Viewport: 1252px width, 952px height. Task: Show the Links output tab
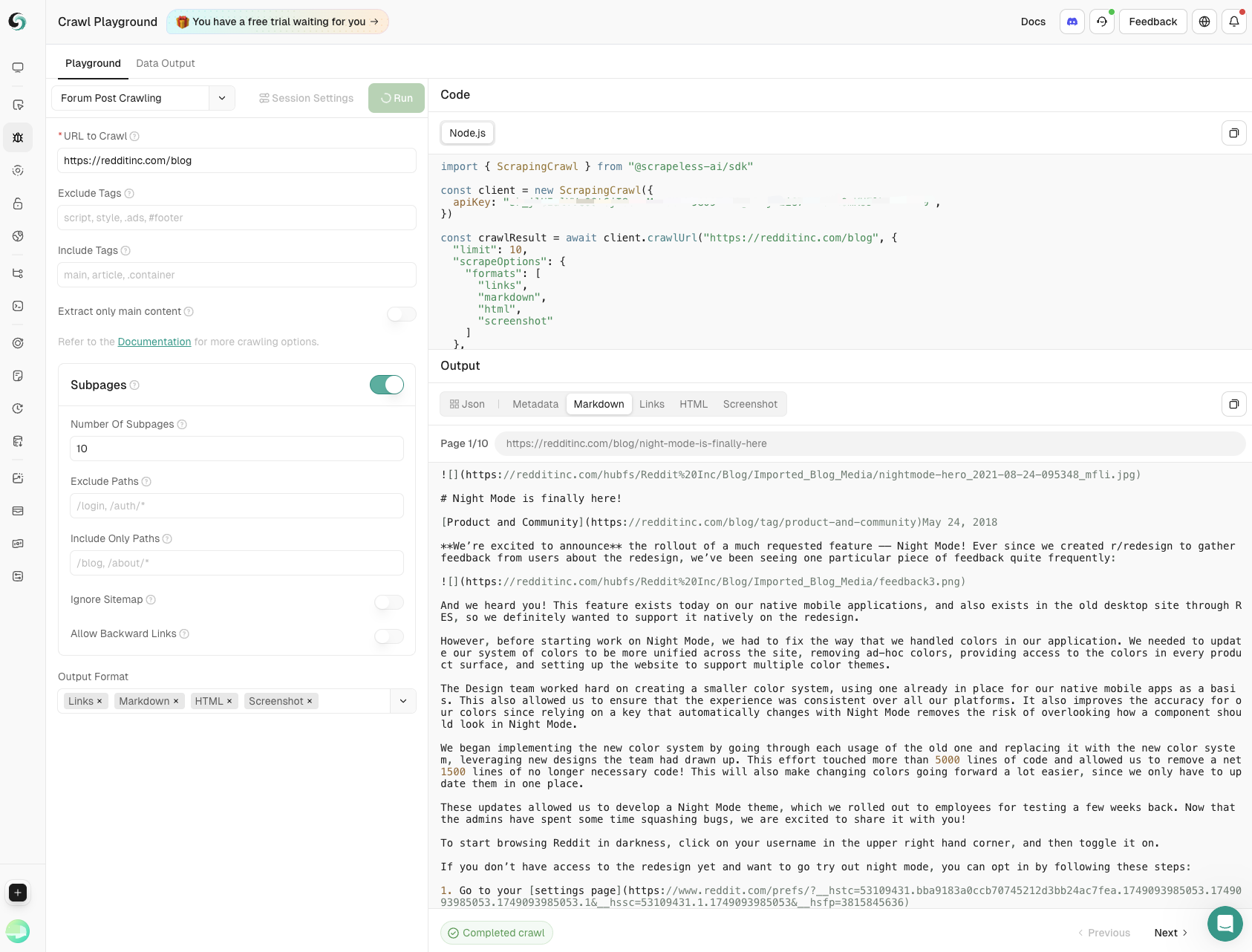click(x=652, y=404)
